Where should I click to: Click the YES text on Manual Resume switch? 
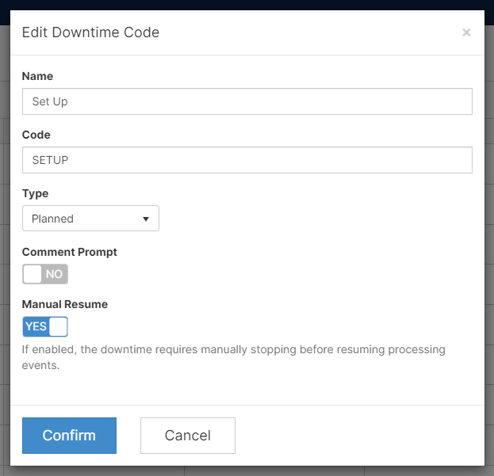[x=36, y=326]
